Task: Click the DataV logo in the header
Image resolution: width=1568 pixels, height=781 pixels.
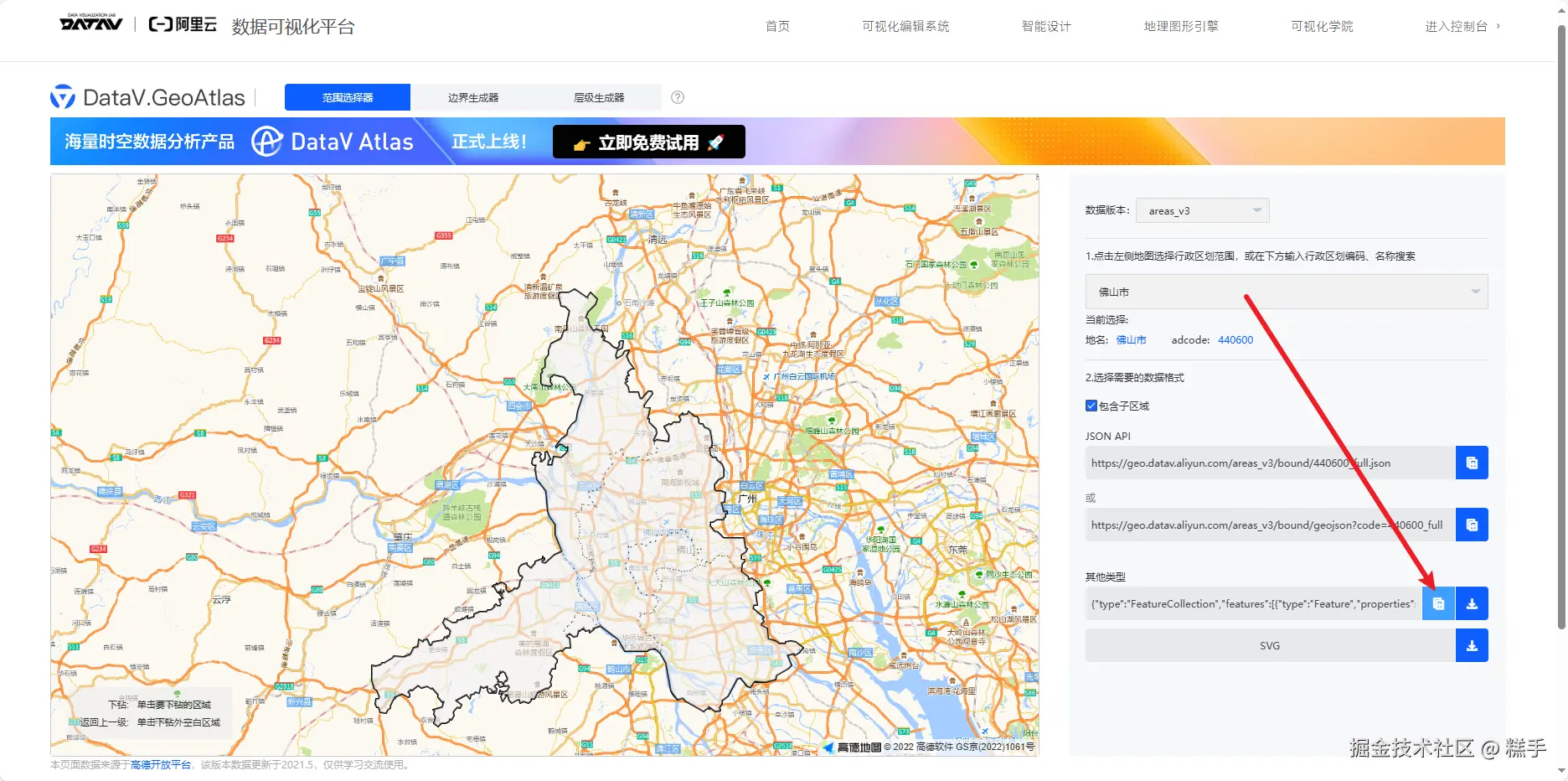Action: (91, 23)
